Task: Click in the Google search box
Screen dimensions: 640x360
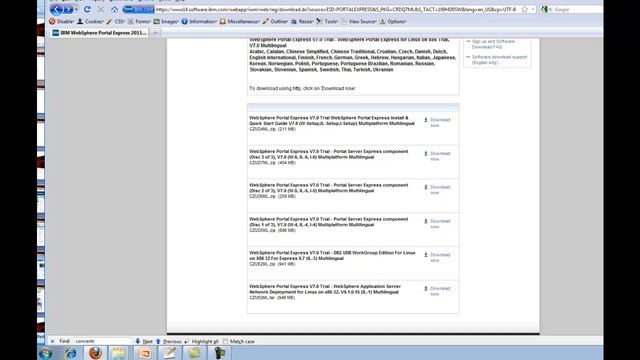Action: 577,9
